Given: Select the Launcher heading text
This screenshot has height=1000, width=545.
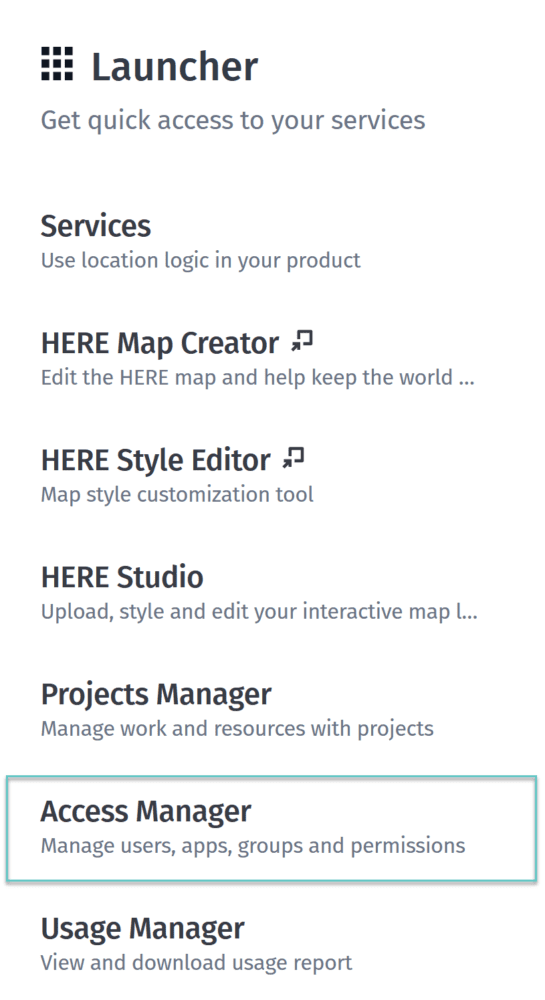Looking at the screenshot, I should tap(175, 66).
